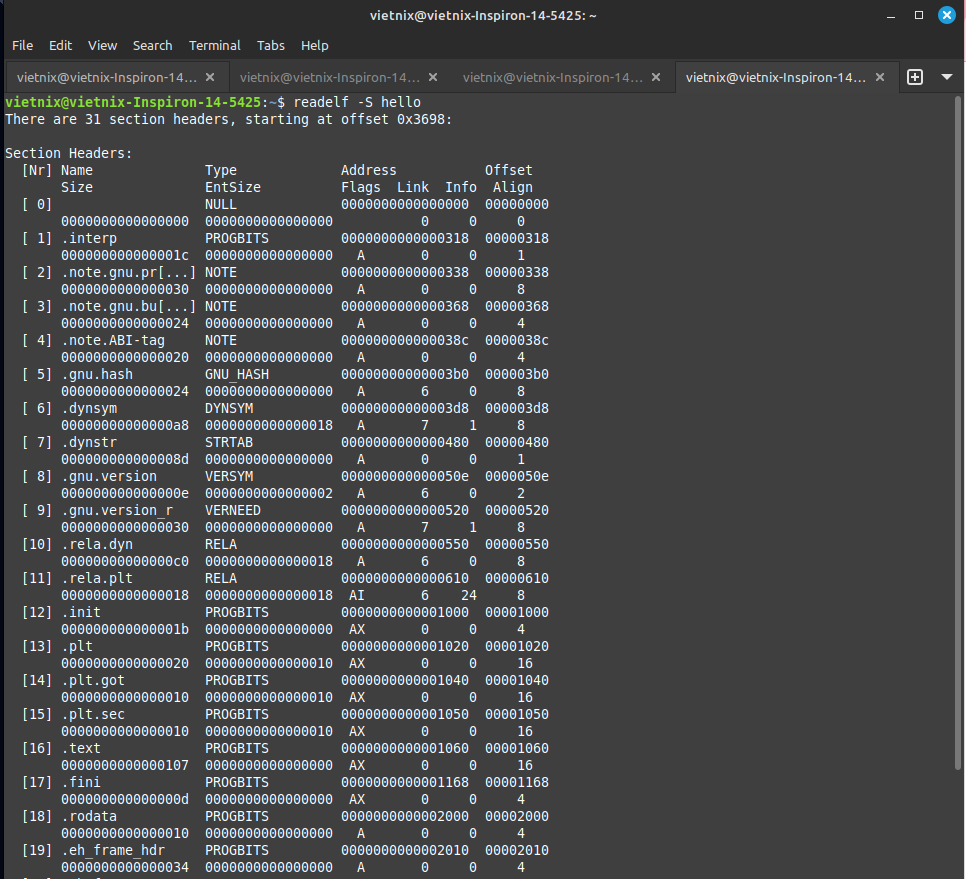Click the ".interp" section name

pos(89,238)
